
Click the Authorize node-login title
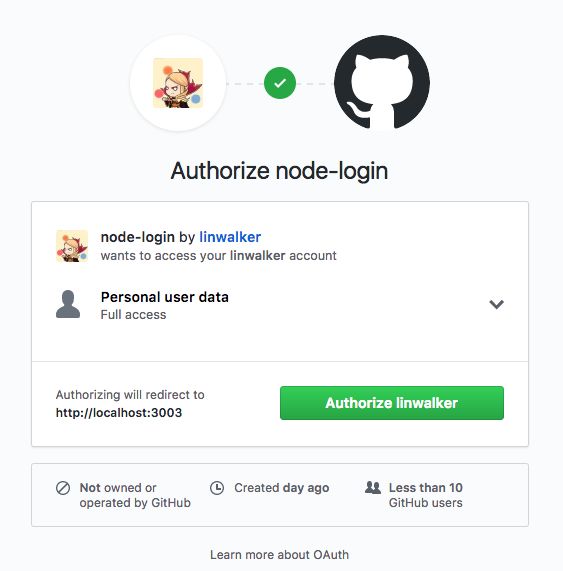[279, 171]
